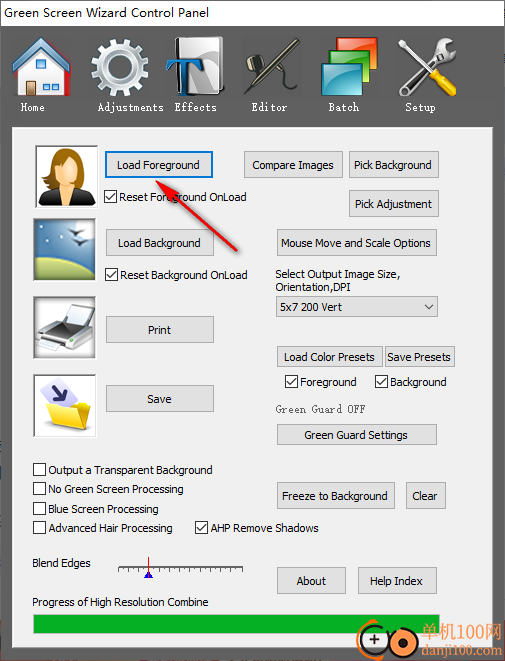Enable Output a Transparent Background

point(39,470)
